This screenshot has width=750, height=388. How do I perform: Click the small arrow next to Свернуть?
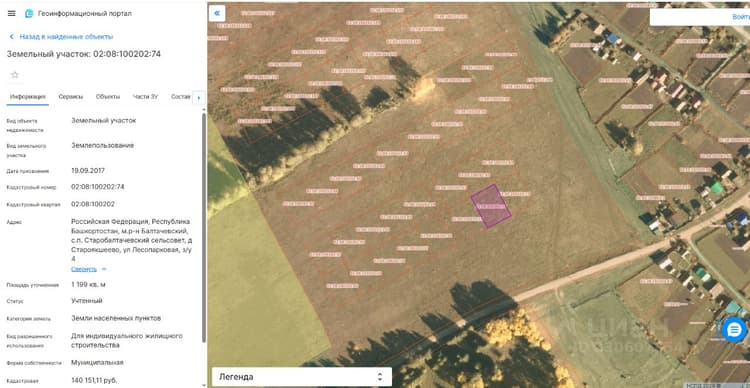point(104,269)
